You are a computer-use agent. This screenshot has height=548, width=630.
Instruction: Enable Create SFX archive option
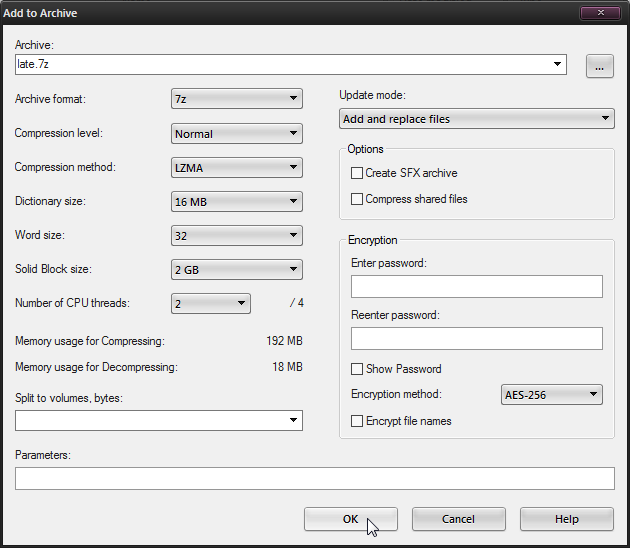tap(357, 173)
